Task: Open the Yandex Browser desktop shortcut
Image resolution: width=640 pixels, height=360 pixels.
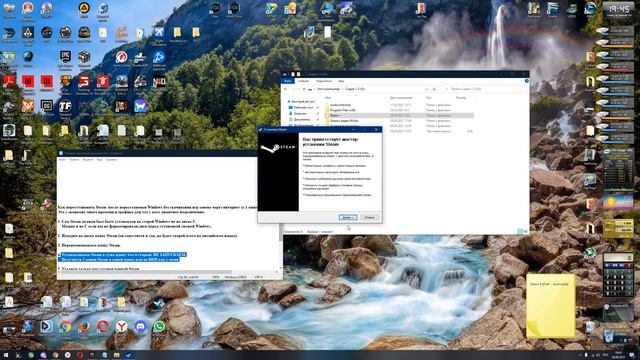Action: pos(121,327)
